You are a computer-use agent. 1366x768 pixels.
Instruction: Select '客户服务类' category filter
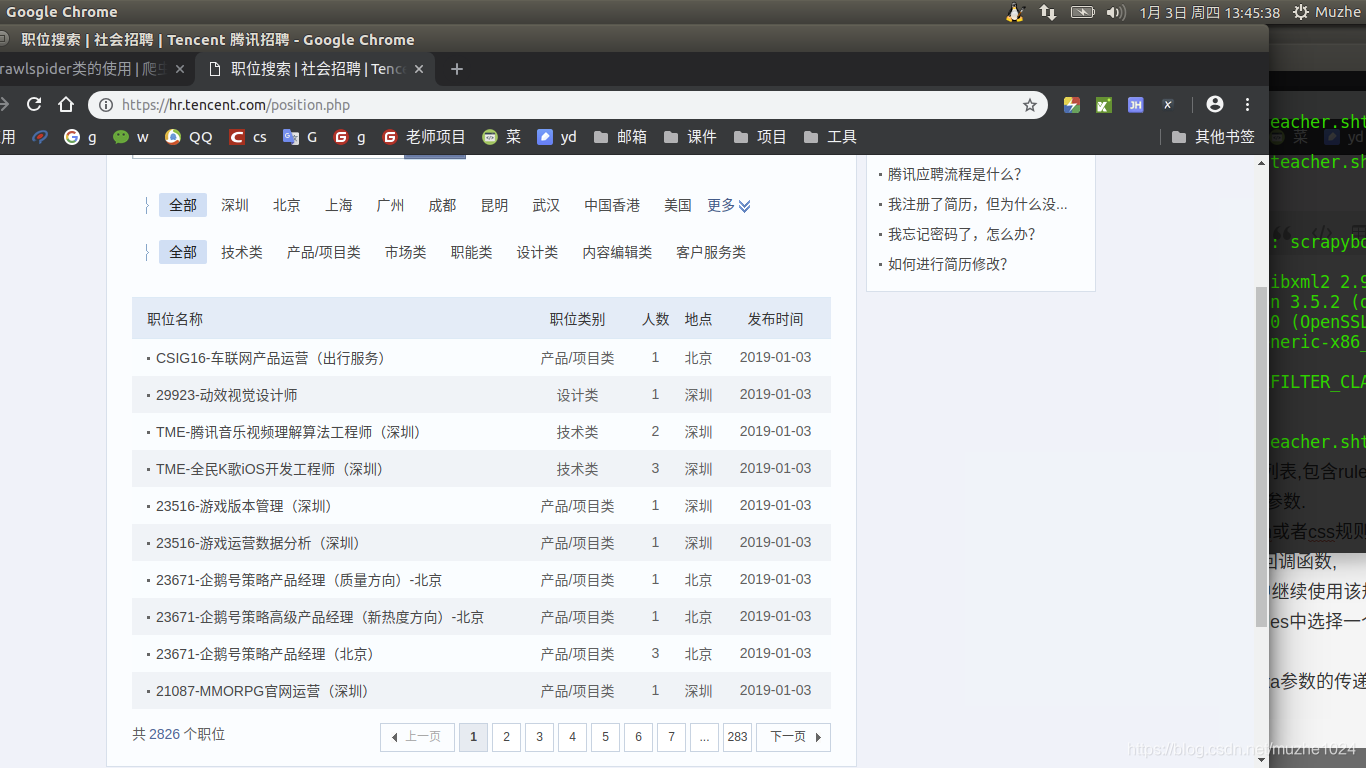[711, 252]
